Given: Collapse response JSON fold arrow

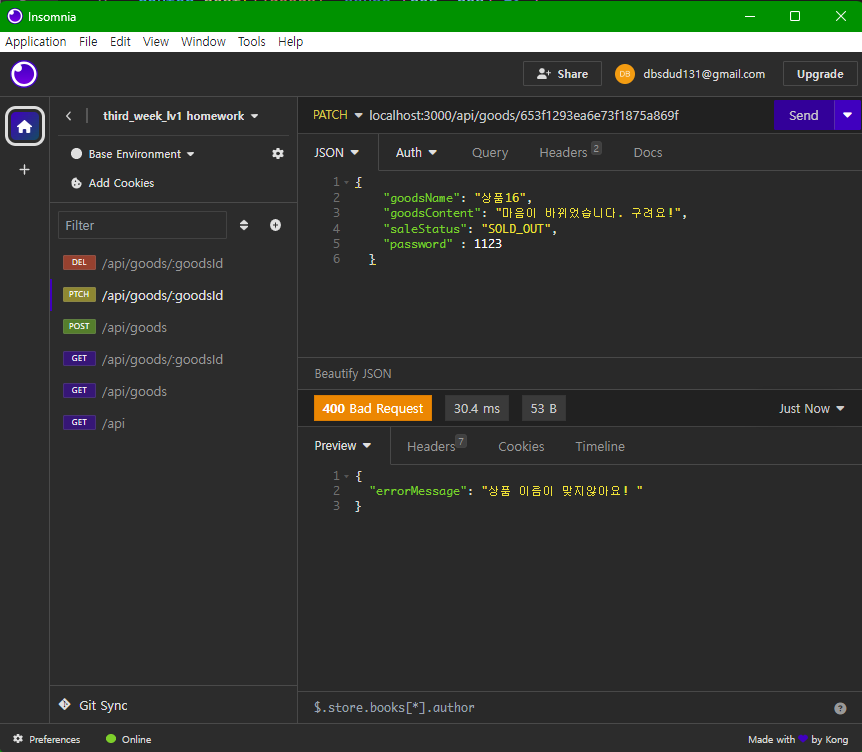Looking at the screenshot, I should [346, 476].
